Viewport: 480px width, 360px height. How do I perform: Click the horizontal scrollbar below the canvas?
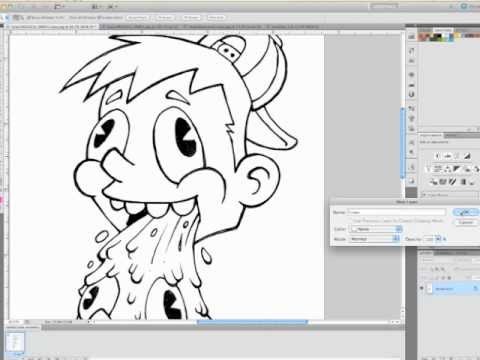point(252,322)
